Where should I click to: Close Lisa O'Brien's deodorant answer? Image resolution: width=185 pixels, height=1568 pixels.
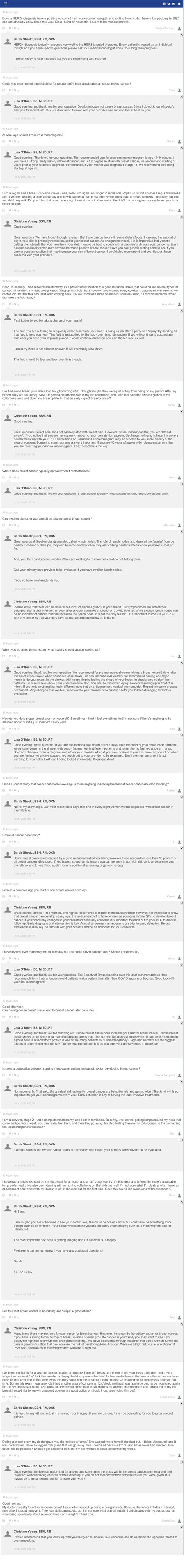181,97
